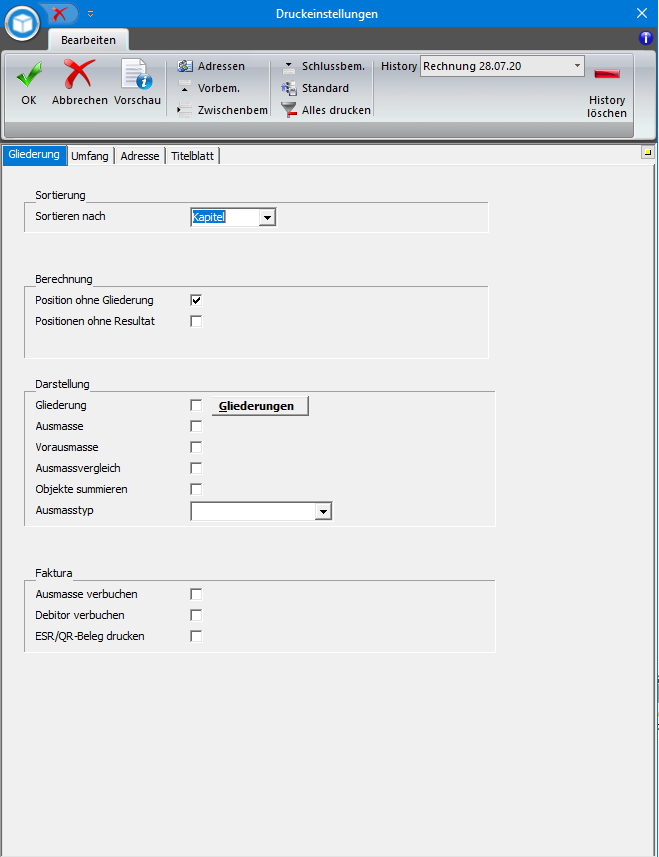This screenshot has height=857, width=659.
Task: Click the Adressen label
Action: 221,66
